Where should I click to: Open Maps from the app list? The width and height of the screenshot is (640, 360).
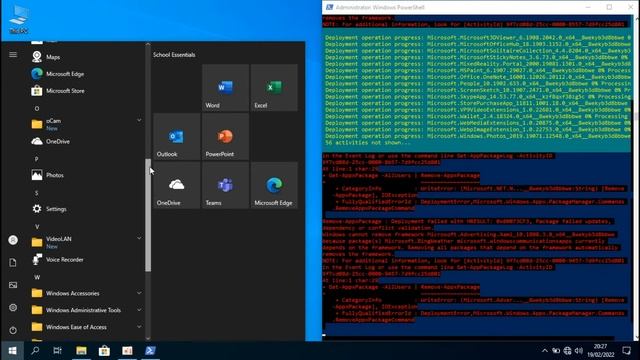point(86,57)
